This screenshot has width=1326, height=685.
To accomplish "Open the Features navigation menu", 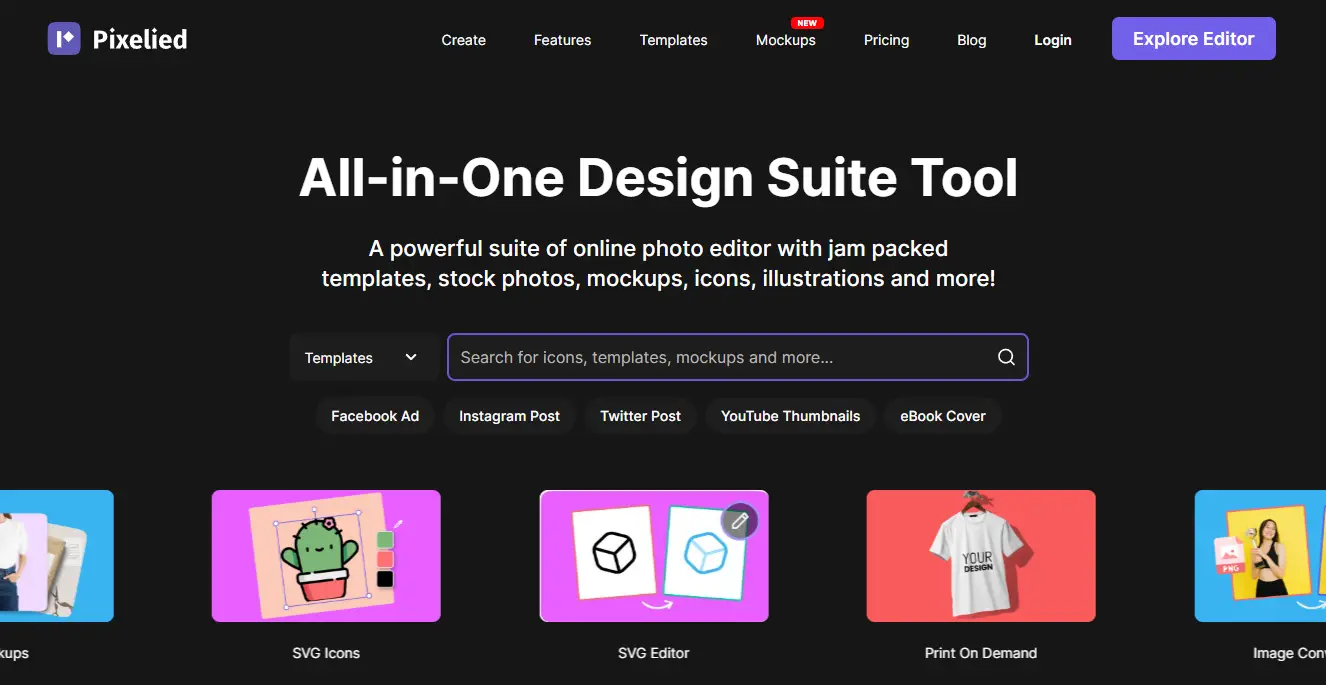I will [x=562, y=40].
